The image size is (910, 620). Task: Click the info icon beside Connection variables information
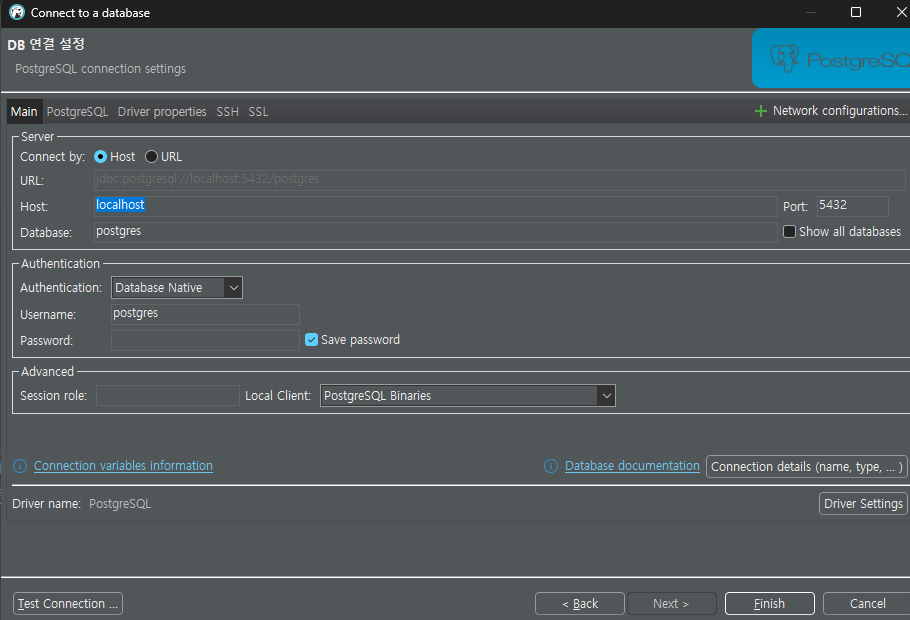click(x=20, y=466)
